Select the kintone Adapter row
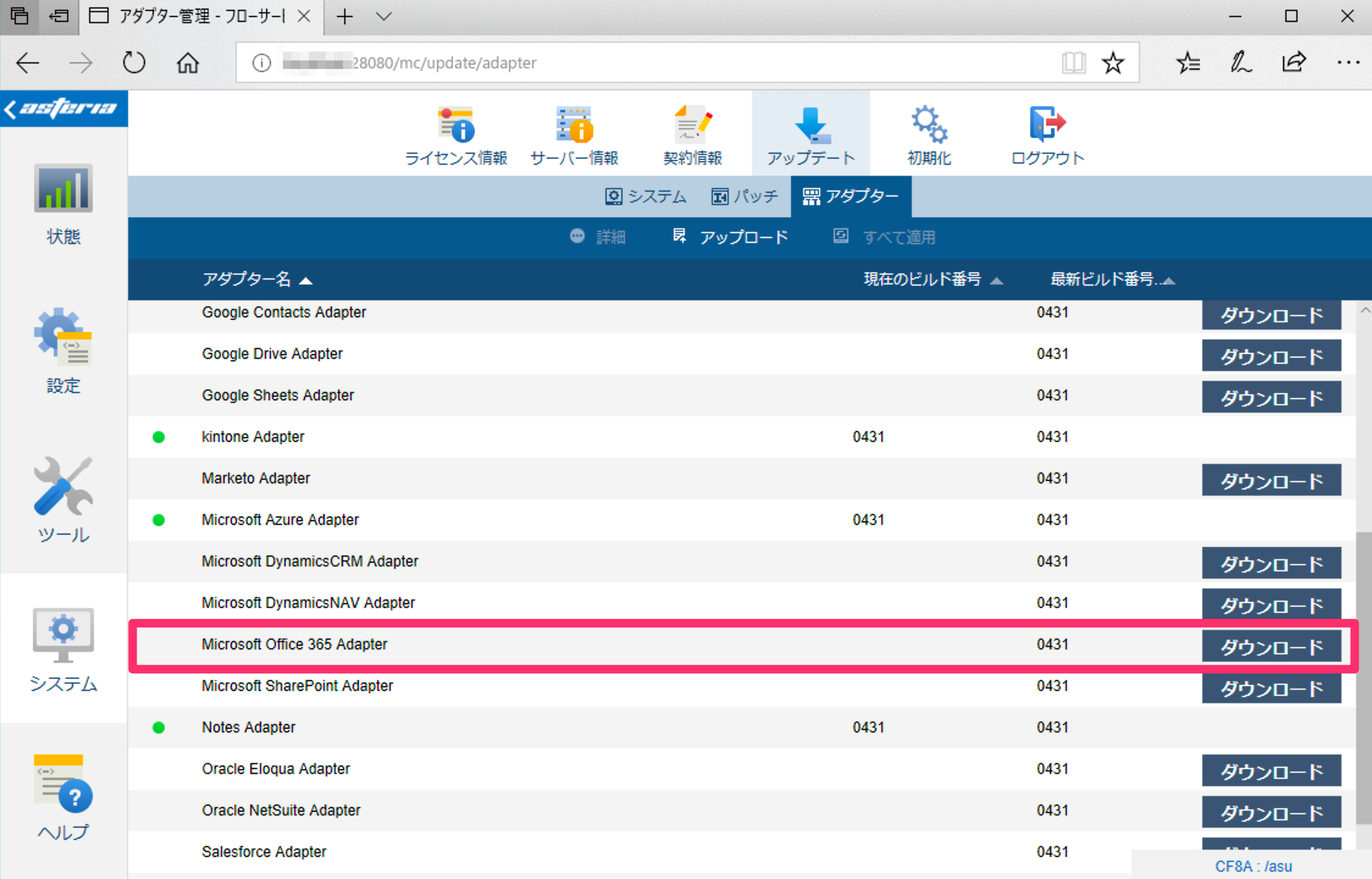 (x=742, y=437)
